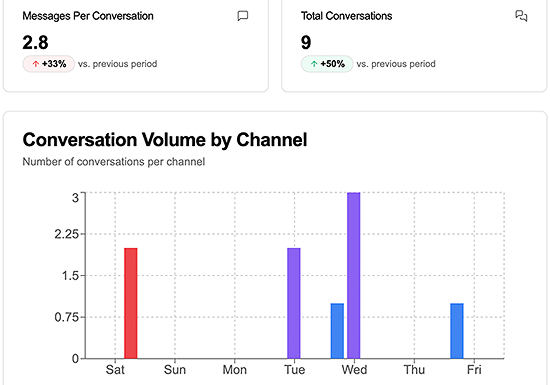Select the +50% change badge
Image resolution: width=550 pixels, height=385 pixels.
tap(327, 64)
